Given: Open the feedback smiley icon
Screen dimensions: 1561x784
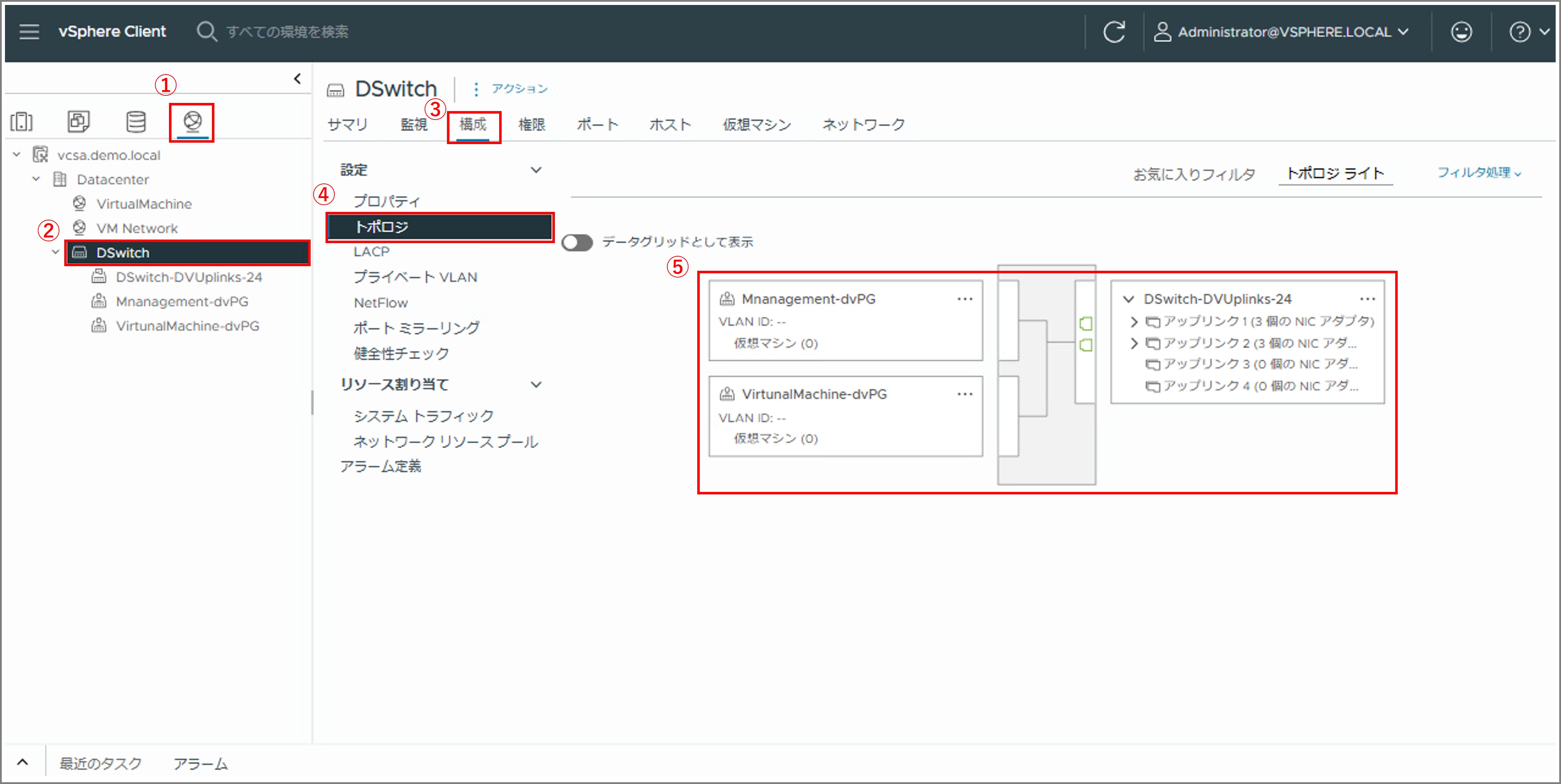Looking at the screenshot, I should pyautogui.click(x=1461, y=32).
